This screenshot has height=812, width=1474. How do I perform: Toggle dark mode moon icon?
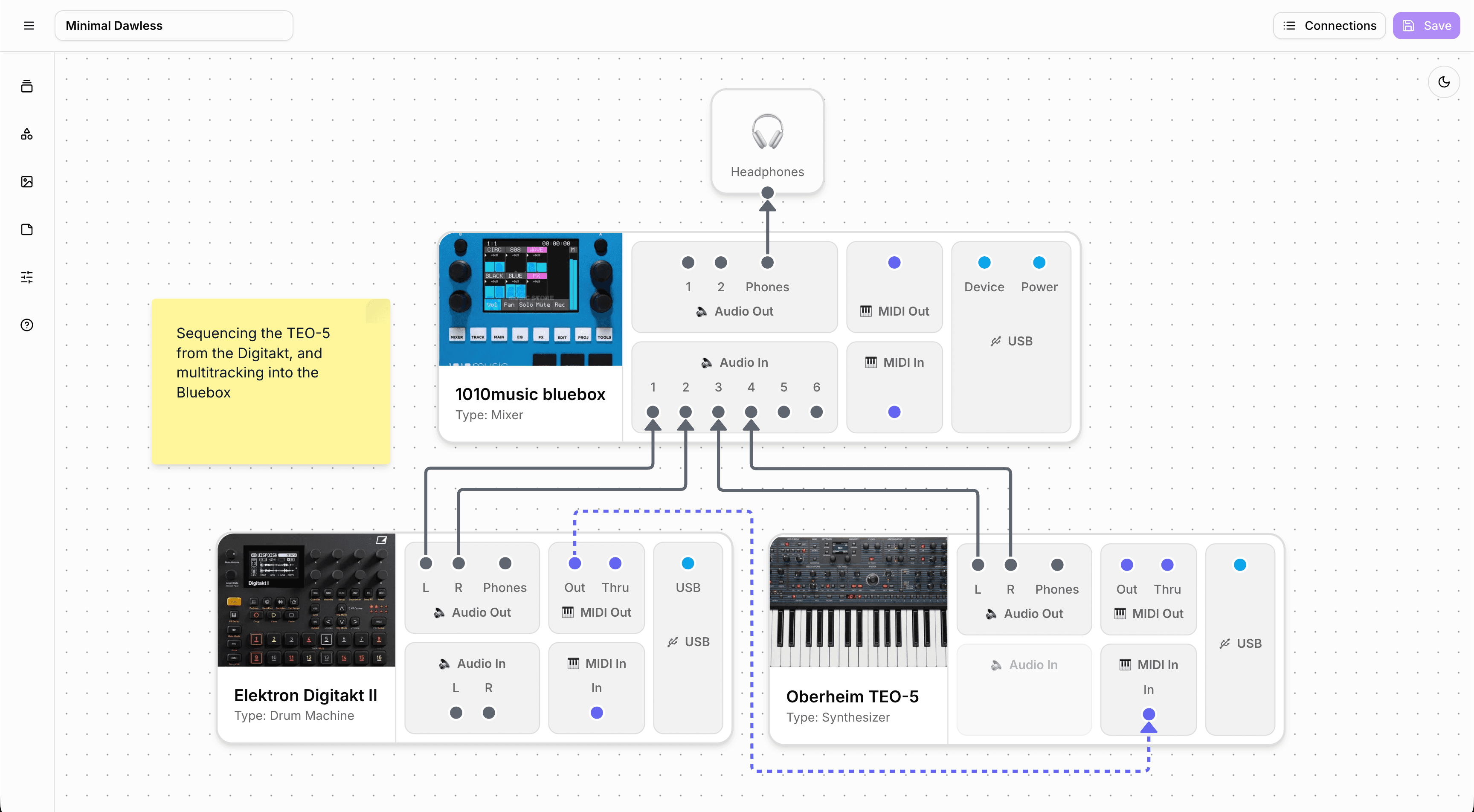tap(1444, 82)
